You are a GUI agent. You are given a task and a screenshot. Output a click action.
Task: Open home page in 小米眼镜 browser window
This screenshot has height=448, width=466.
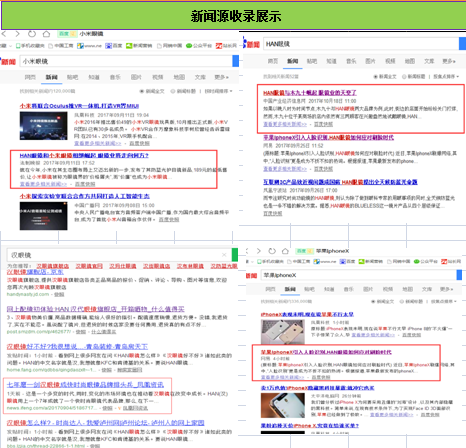pos(46,34)
